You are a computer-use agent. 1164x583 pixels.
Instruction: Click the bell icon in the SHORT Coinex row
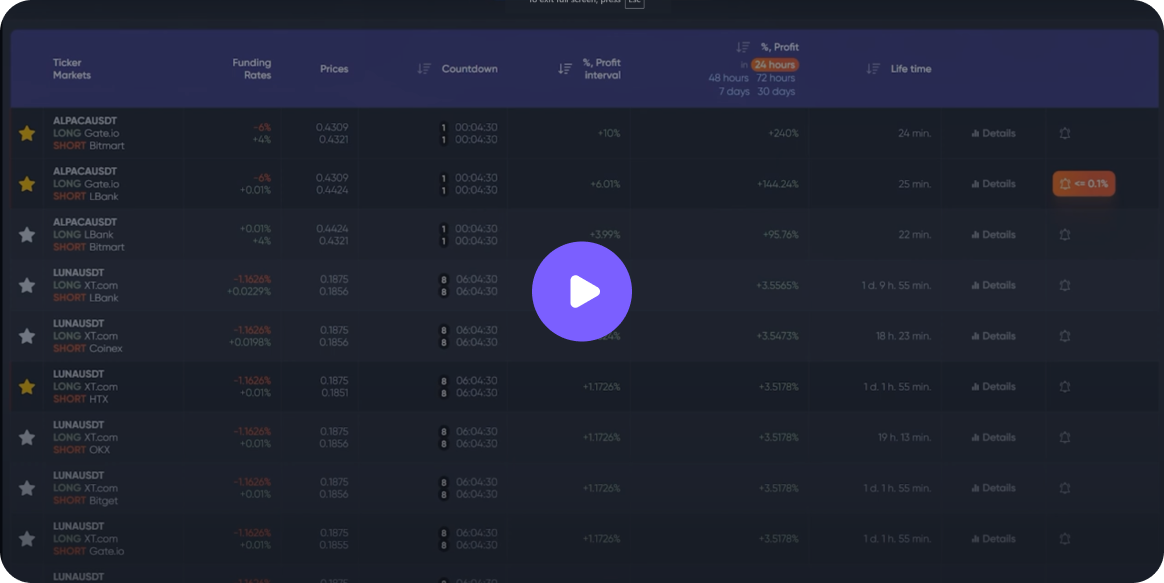coord(1065,336)
